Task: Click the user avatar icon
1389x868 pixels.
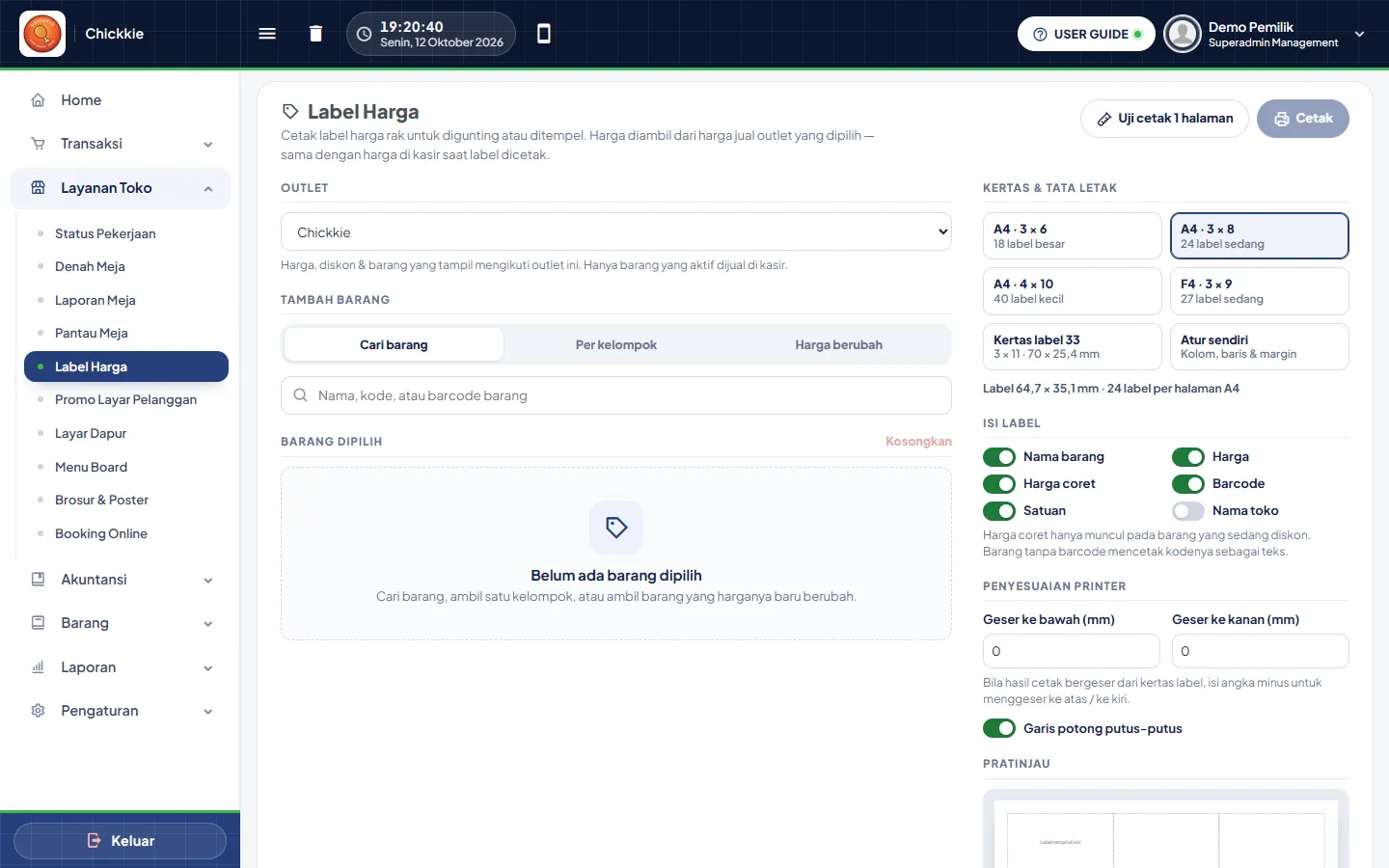Action: pyautogui.click(x=1182, y=34)
